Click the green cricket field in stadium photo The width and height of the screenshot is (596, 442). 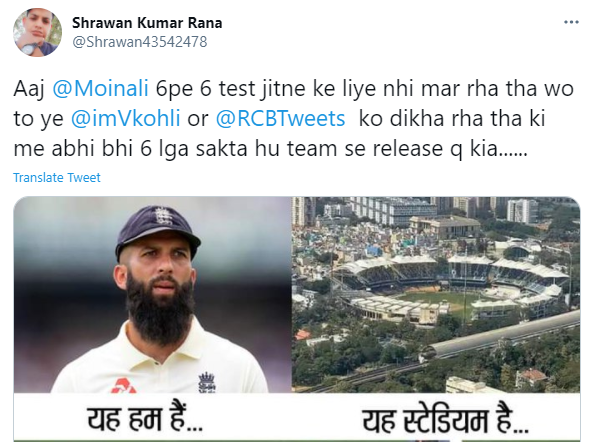click(x=441, y=300)
